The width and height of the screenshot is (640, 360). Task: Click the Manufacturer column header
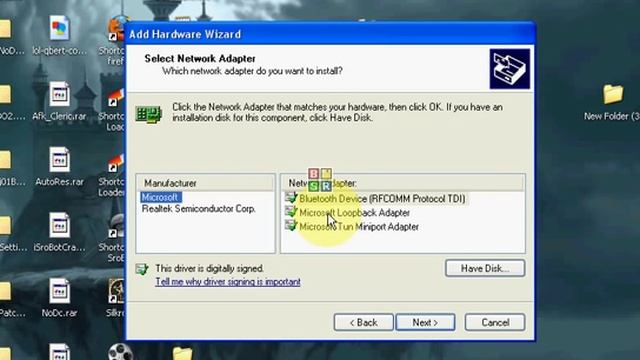tap(205, 183)
